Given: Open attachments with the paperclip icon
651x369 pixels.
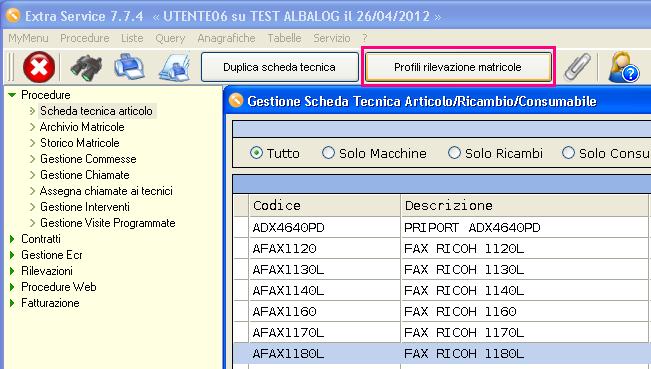Looking at the screenshot, I should click(578, 66).
